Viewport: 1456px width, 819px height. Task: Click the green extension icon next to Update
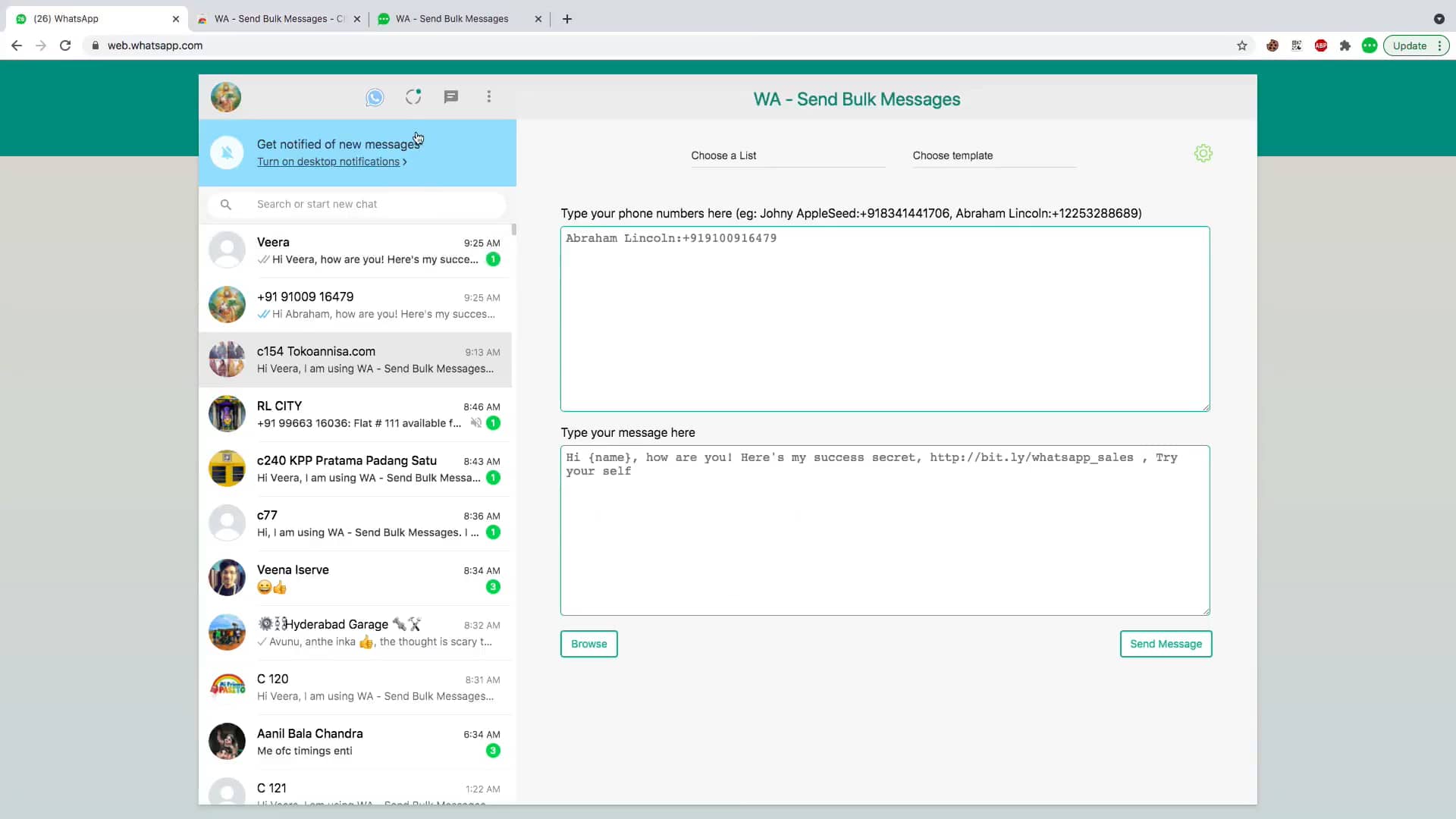pyautogui.click(x=1370, y=45)
